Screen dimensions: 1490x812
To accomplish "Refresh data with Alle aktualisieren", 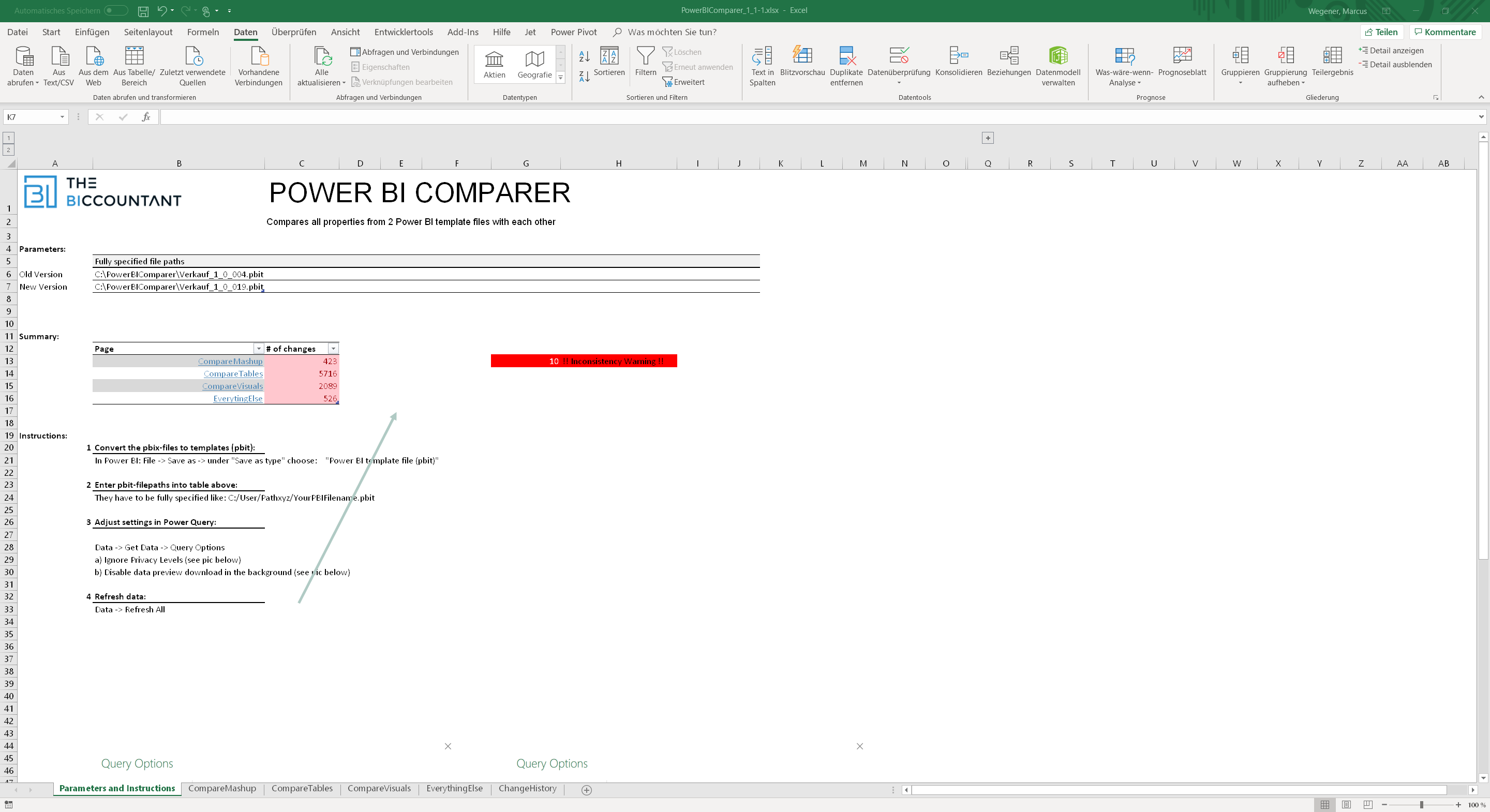I will click(322, 67).
